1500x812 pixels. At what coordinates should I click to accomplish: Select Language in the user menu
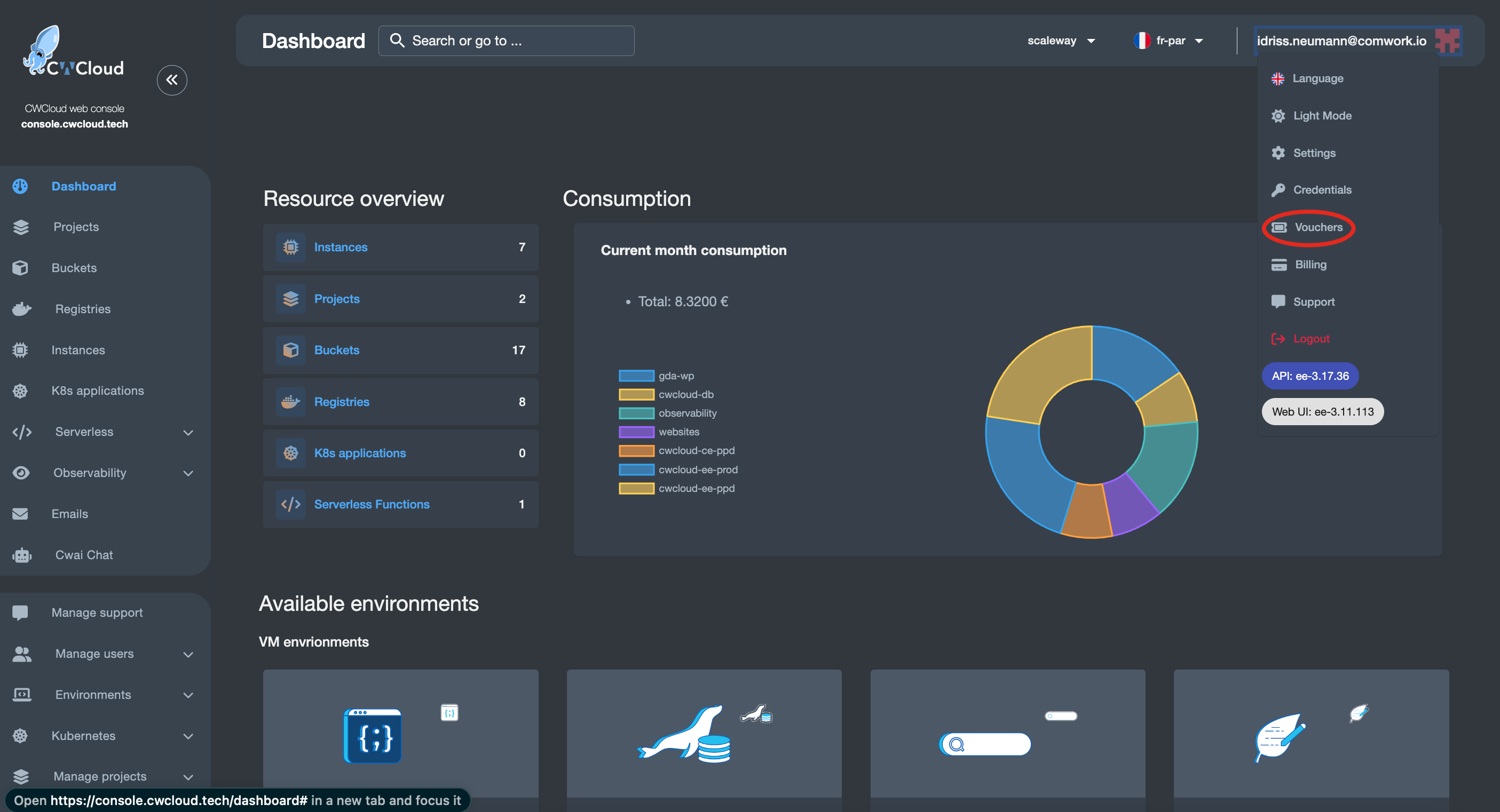coord(1308,78)
